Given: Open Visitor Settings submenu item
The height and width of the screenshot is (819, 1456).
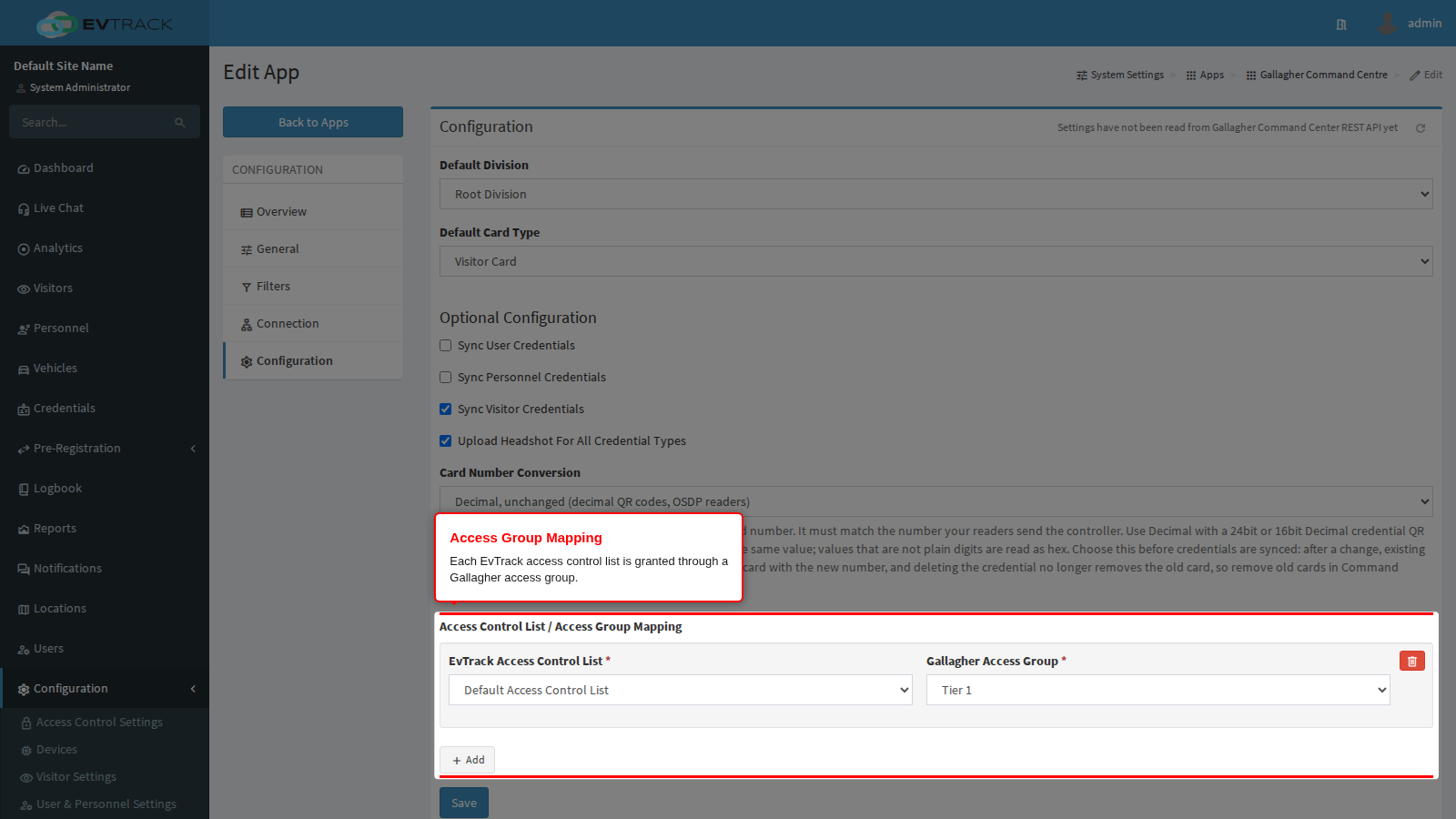Looking at the screenshot, I should tap(105, 777).
